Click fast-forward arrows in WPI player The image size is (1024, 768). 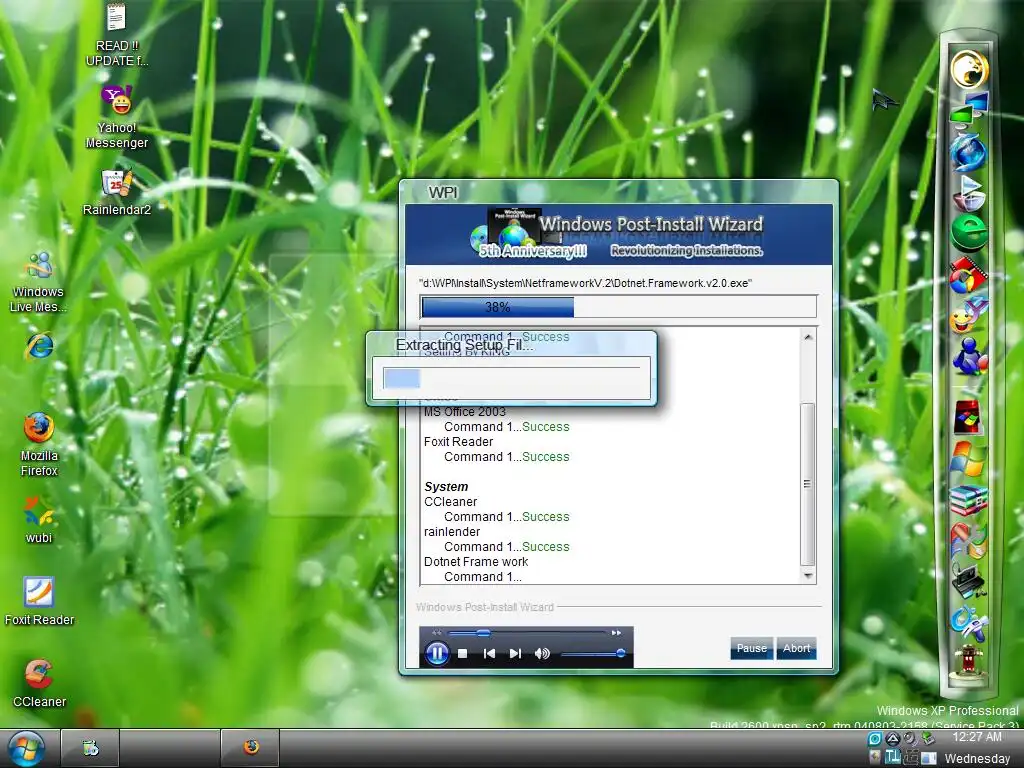[616, 633]
